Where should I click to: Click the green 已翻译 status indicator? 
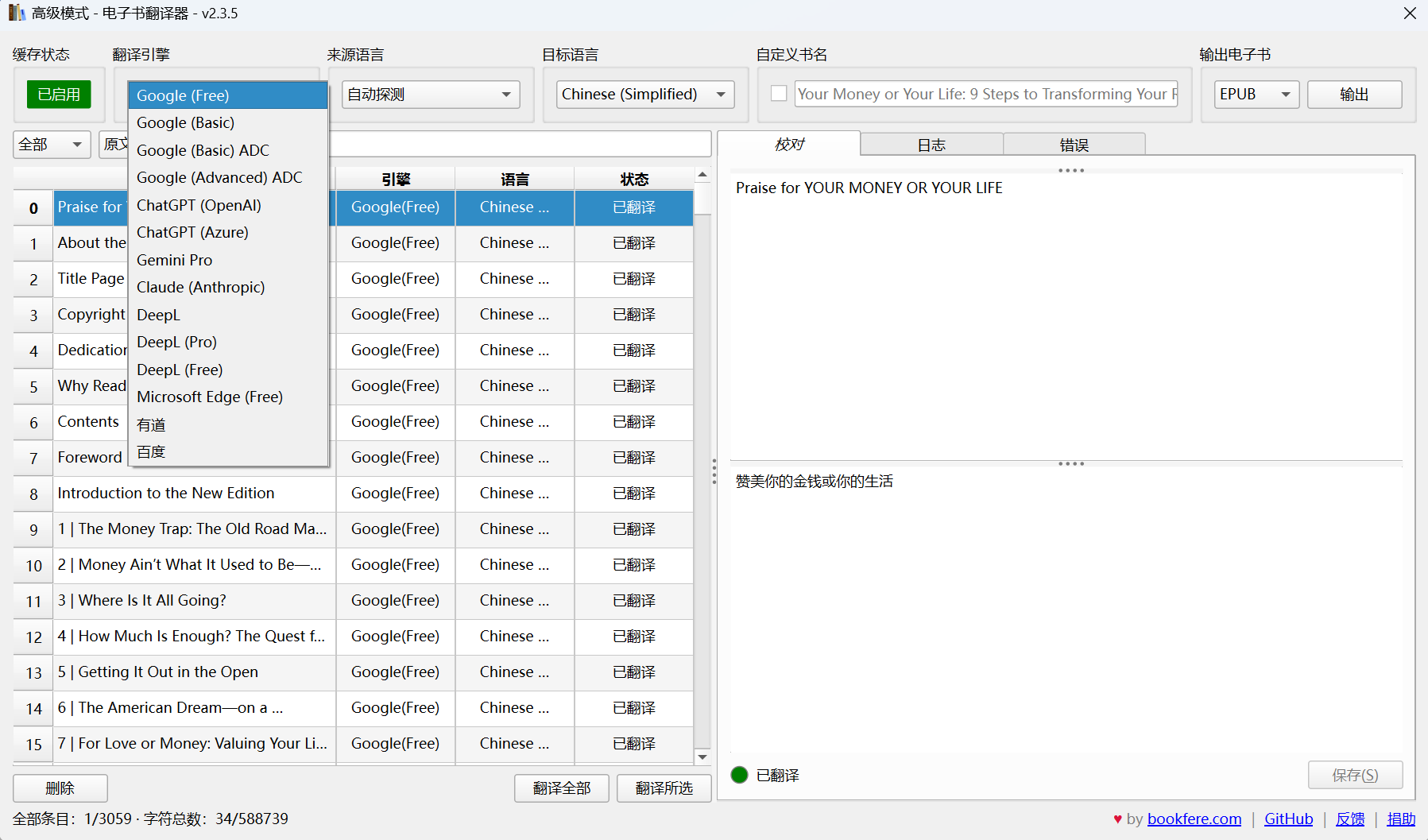(x=739, y=775)
